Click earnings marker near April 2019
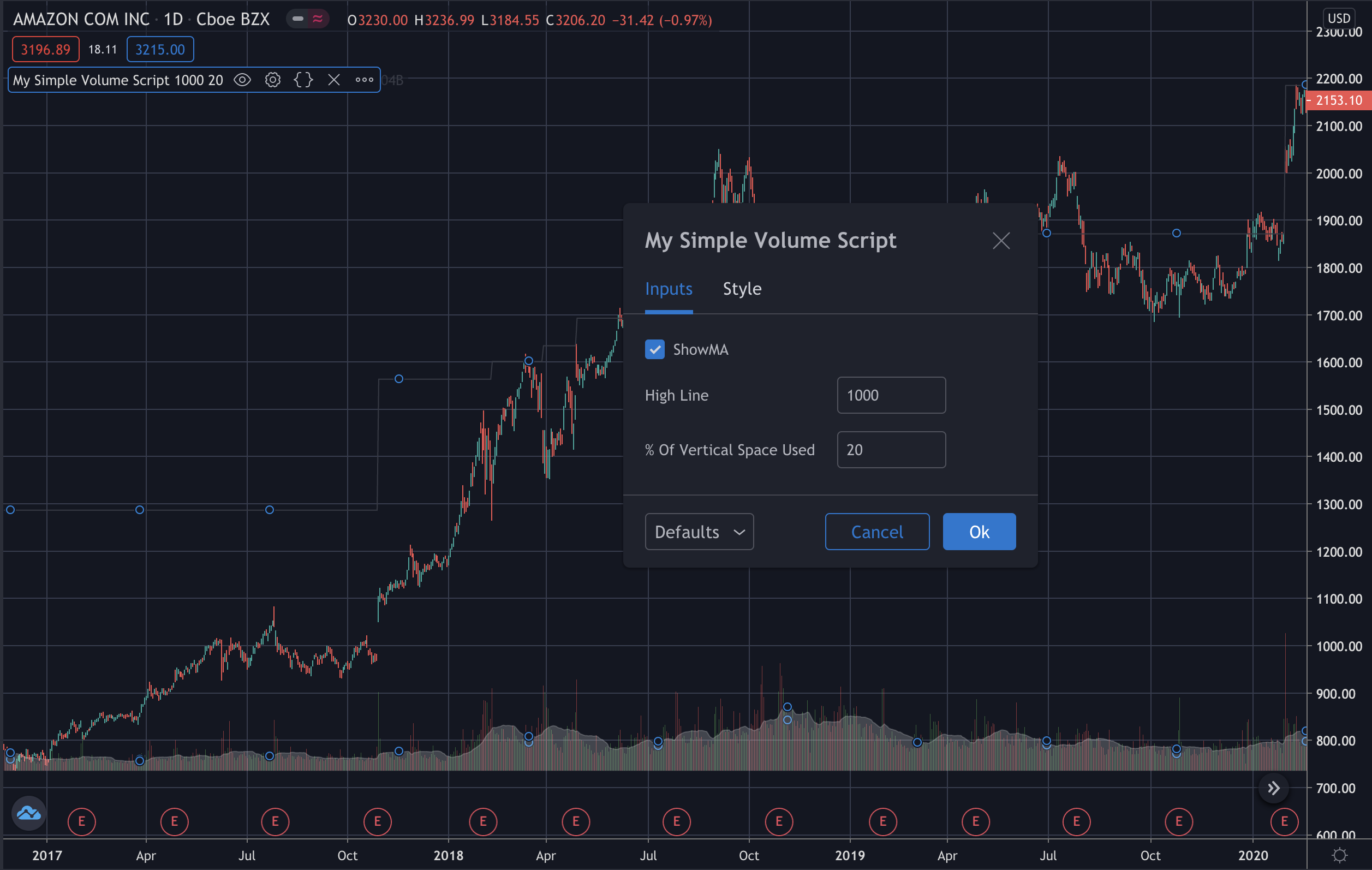This screenshot has width=1372, height=870. (976, 821)
